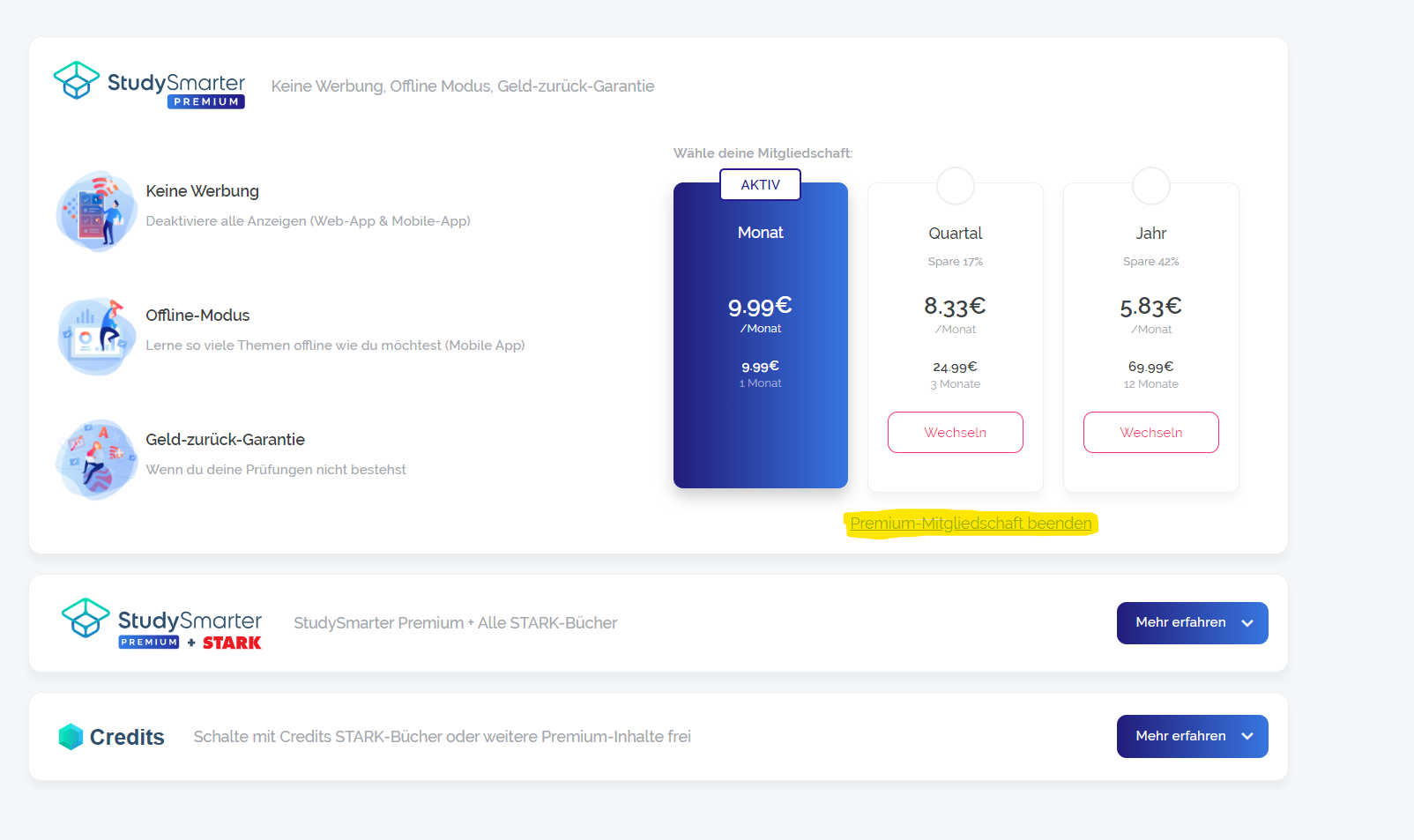Viewport: 1414px width, 840px height.
Task: Click the Offline-Modus illustration icon
Action: [96, 336]
